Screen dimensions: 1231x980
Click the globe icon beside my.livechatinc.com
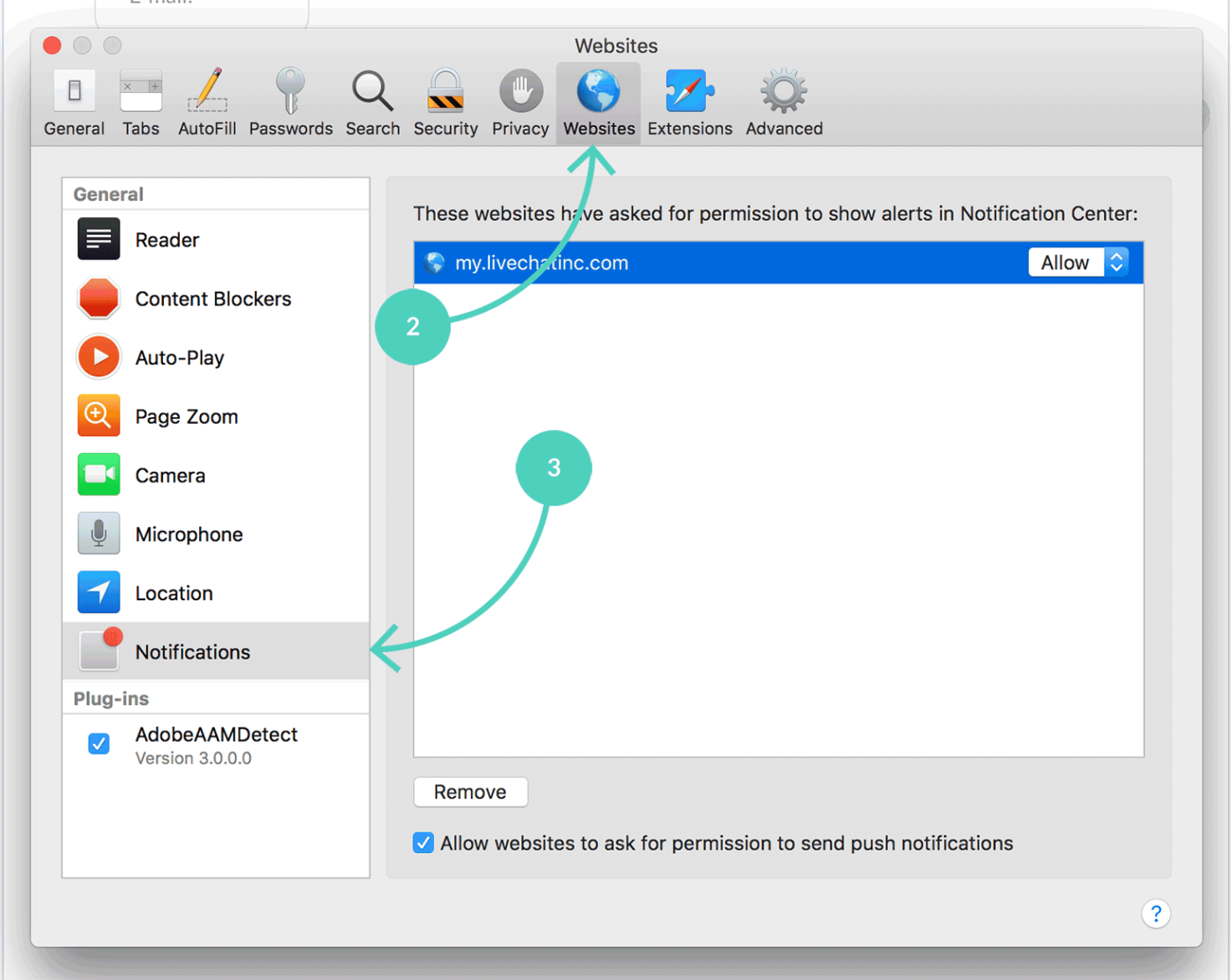click(x=435, y=263)
